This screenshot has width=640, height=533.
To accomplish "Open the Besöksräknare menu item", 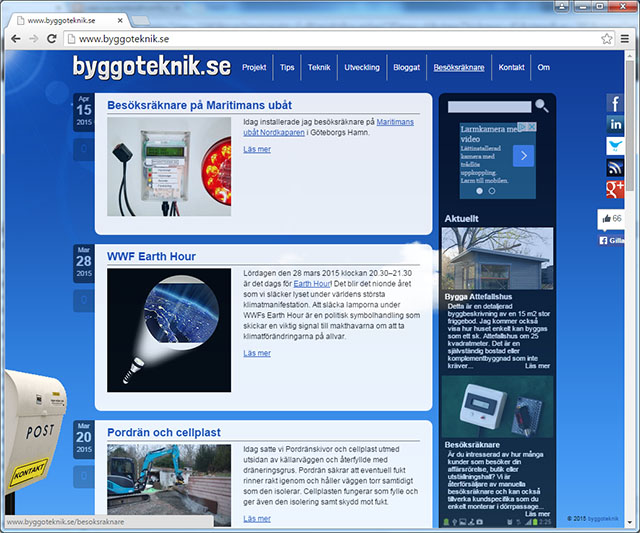I will tap(459, 67).
